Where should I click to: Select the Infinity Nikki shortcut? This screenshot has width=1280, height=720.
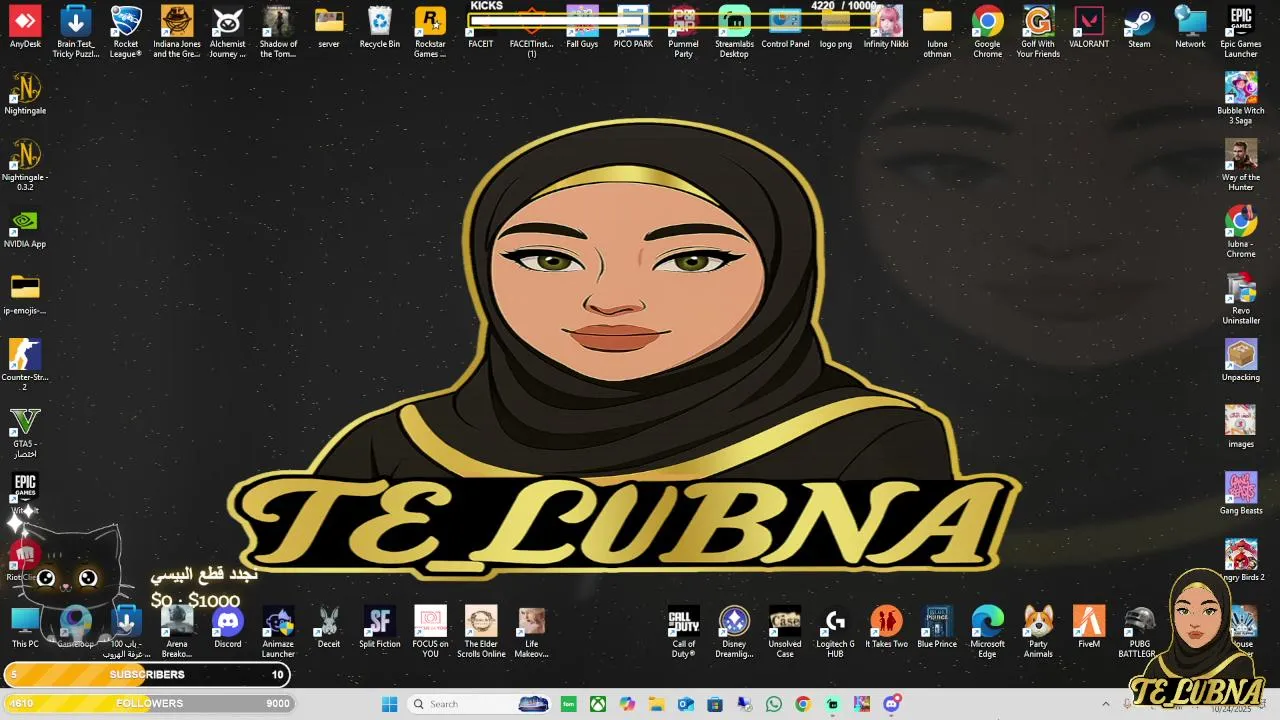pos(886,28)
